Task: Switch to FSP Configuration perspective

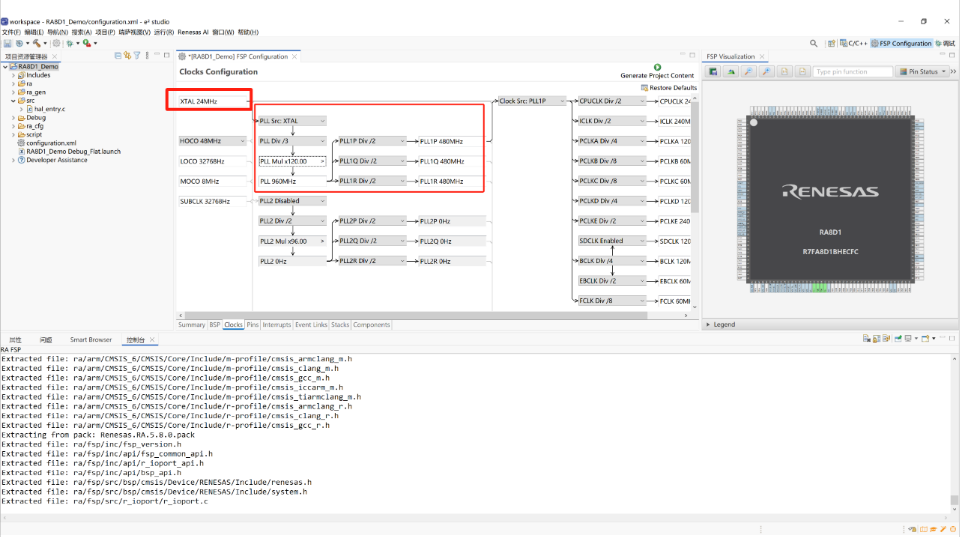Action: click(901, 43)
